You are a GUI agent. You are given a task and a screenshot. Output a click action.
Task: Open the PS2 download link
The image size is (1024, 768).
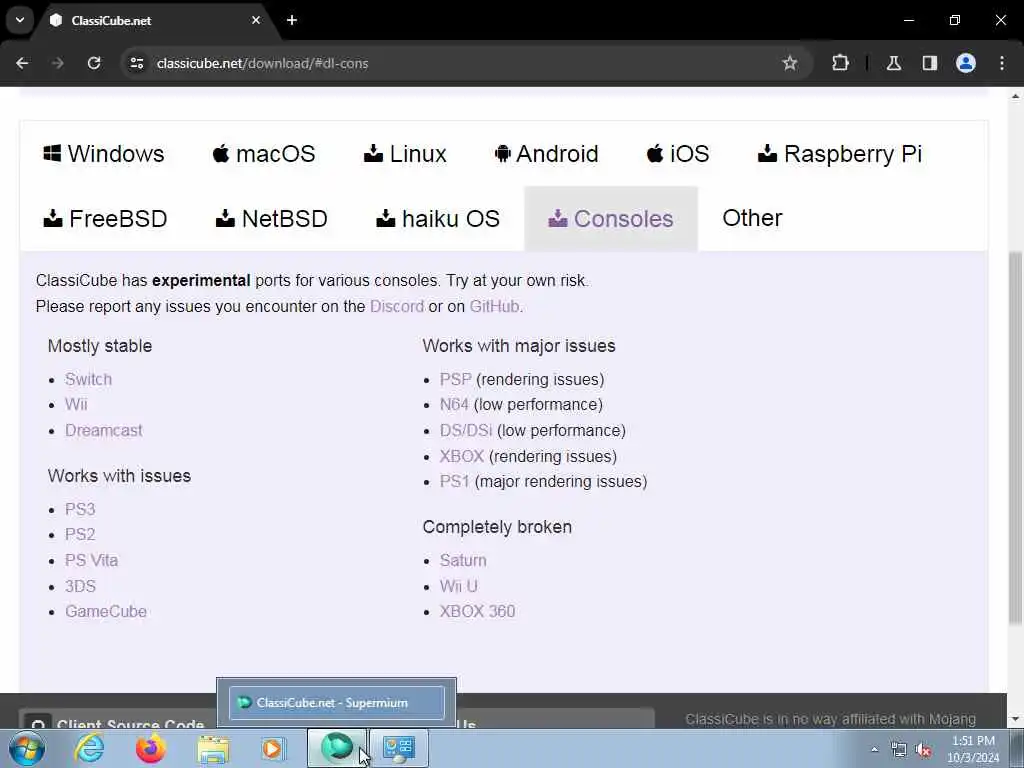[80, 535]
